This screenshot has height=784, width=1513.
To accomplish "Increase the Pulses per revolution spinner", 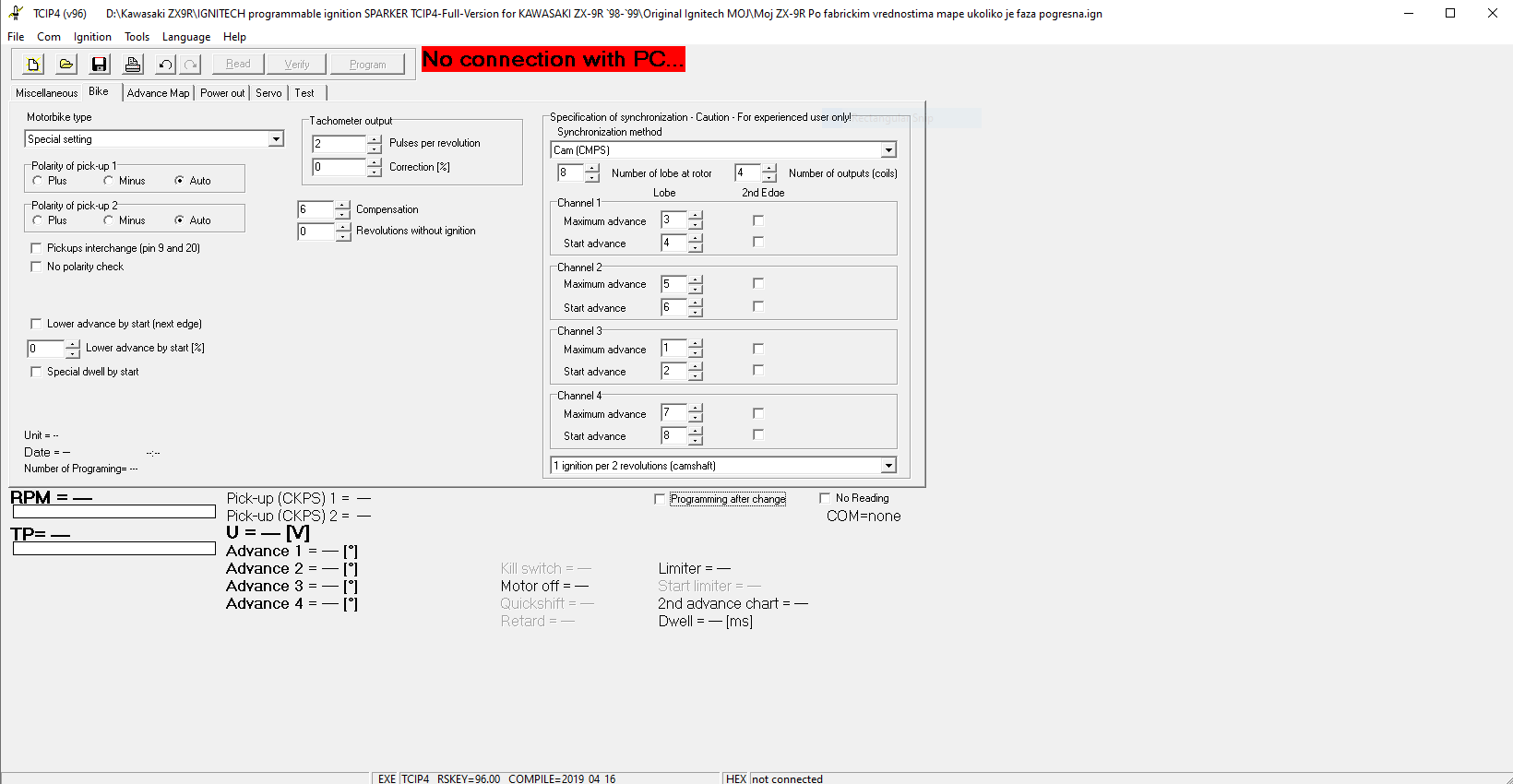I will [374, 139].
